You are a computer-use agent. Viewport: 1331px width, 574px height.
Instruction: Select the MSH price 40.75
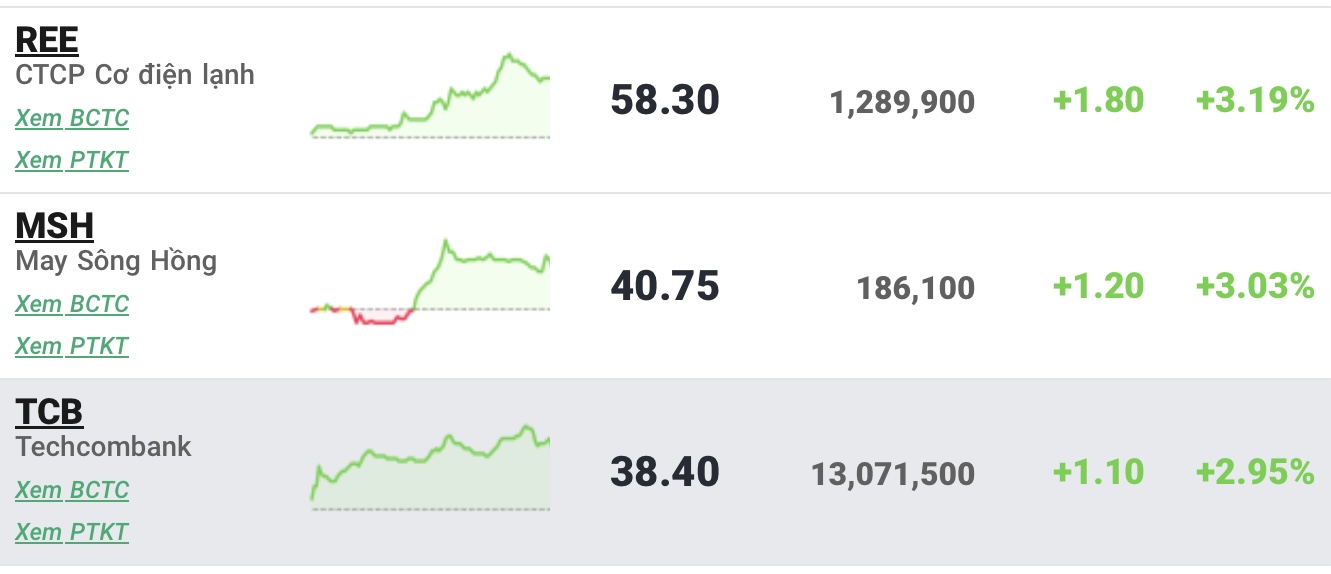coord(665,286)
